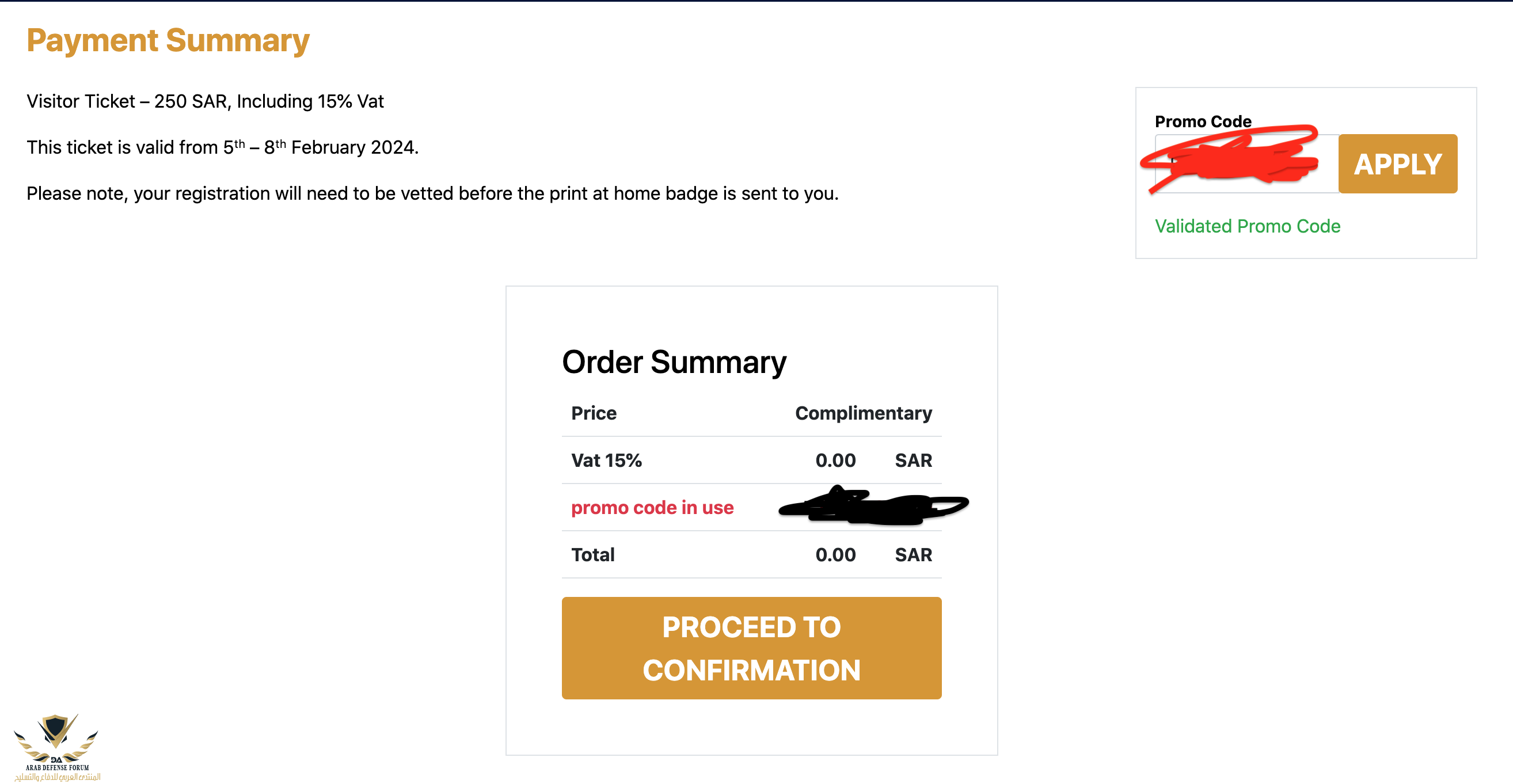Click the ticket validity dates text
The image size is (1513, 784).
[222, 147]
